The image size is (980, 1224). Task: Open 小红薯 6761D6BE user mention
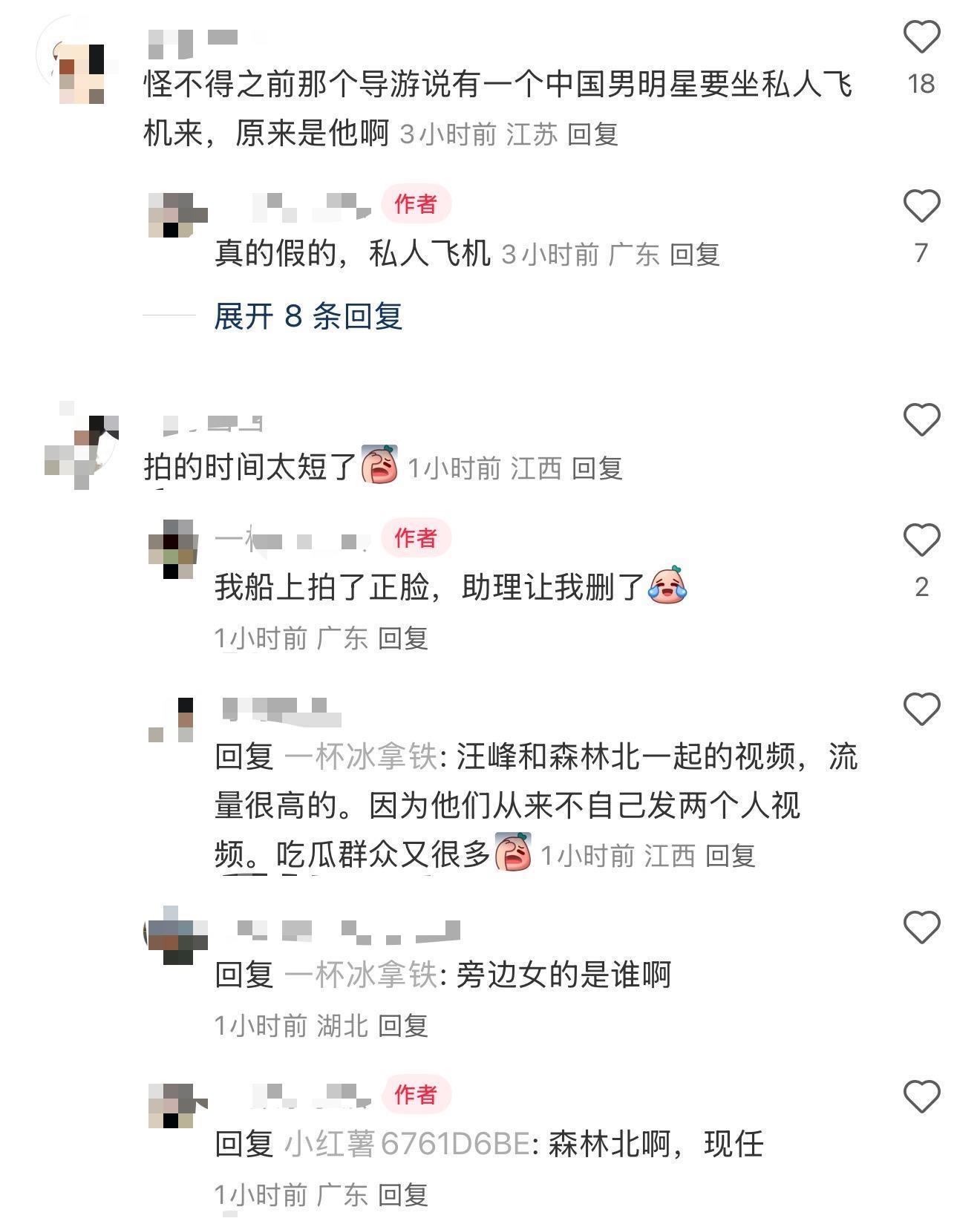407,1144
